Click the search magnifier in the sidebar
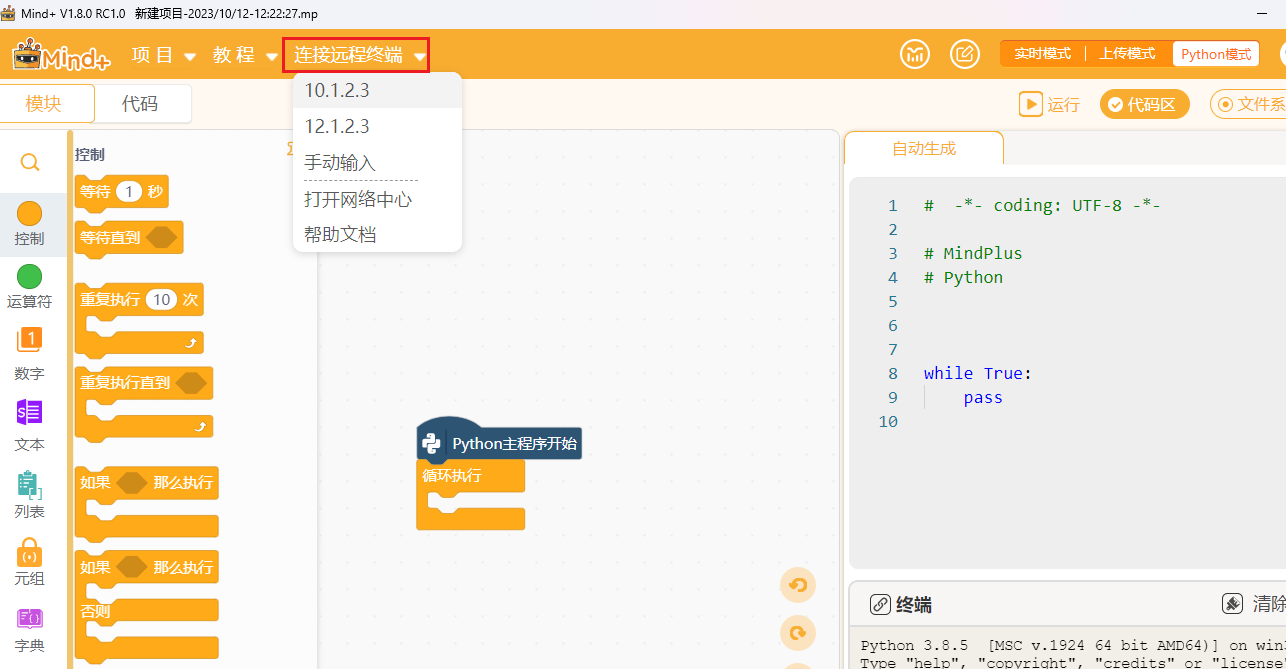 (30, 162)
